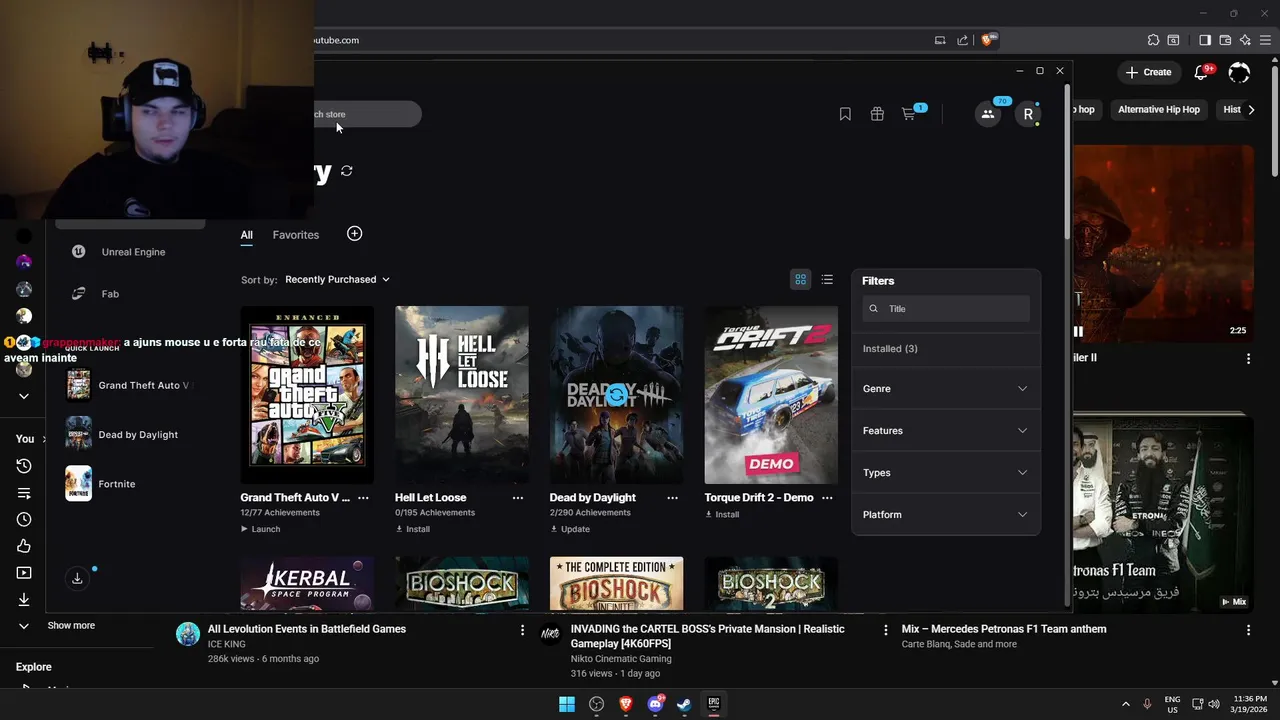Open the Epic wishlist bookmark icon
The height and width of the screenshot is (720, 1280).
[x=845, y=114]
